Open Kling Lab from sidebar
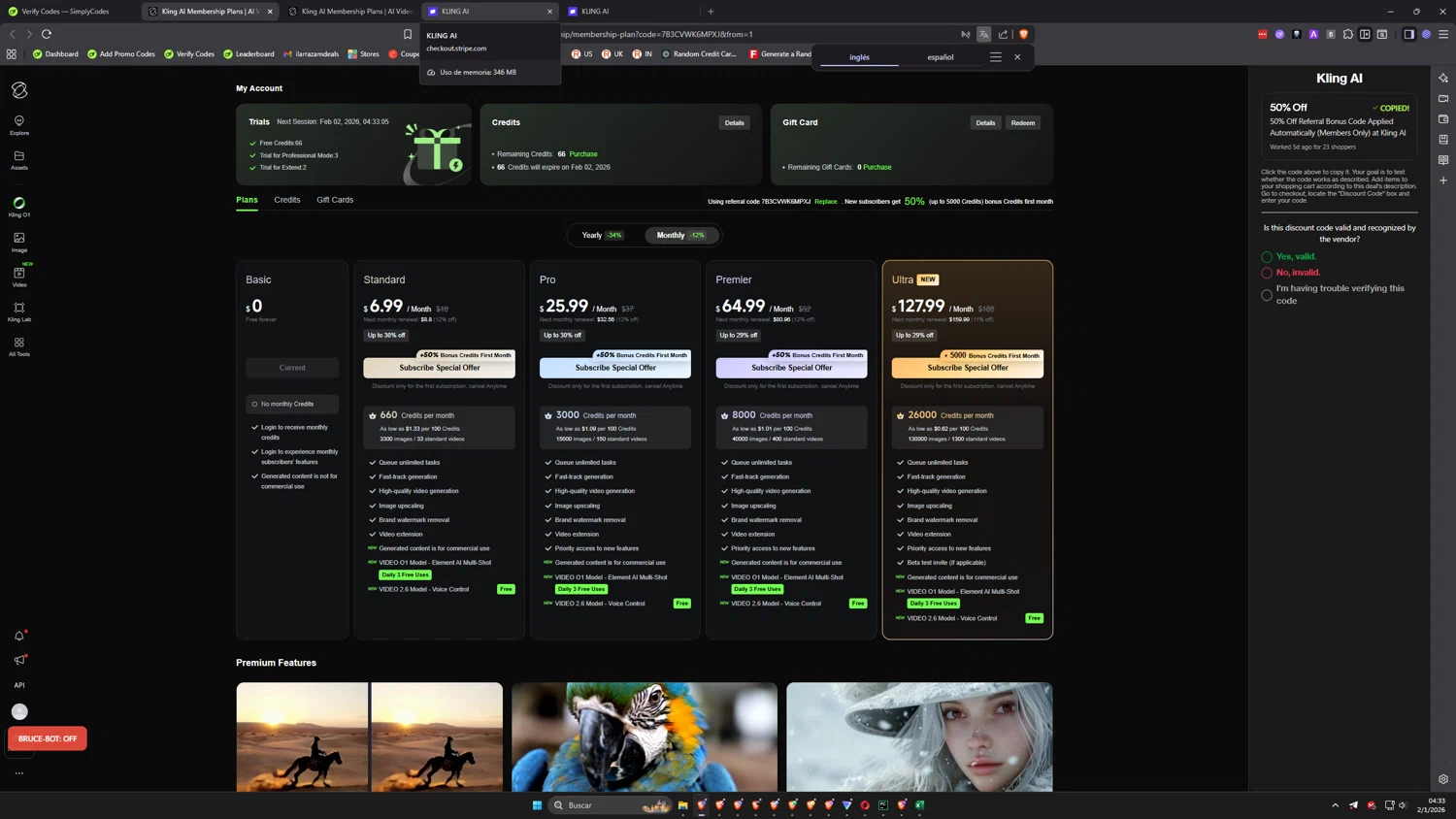Screen dimensions: 1456x819 click(x=19, y=311)
